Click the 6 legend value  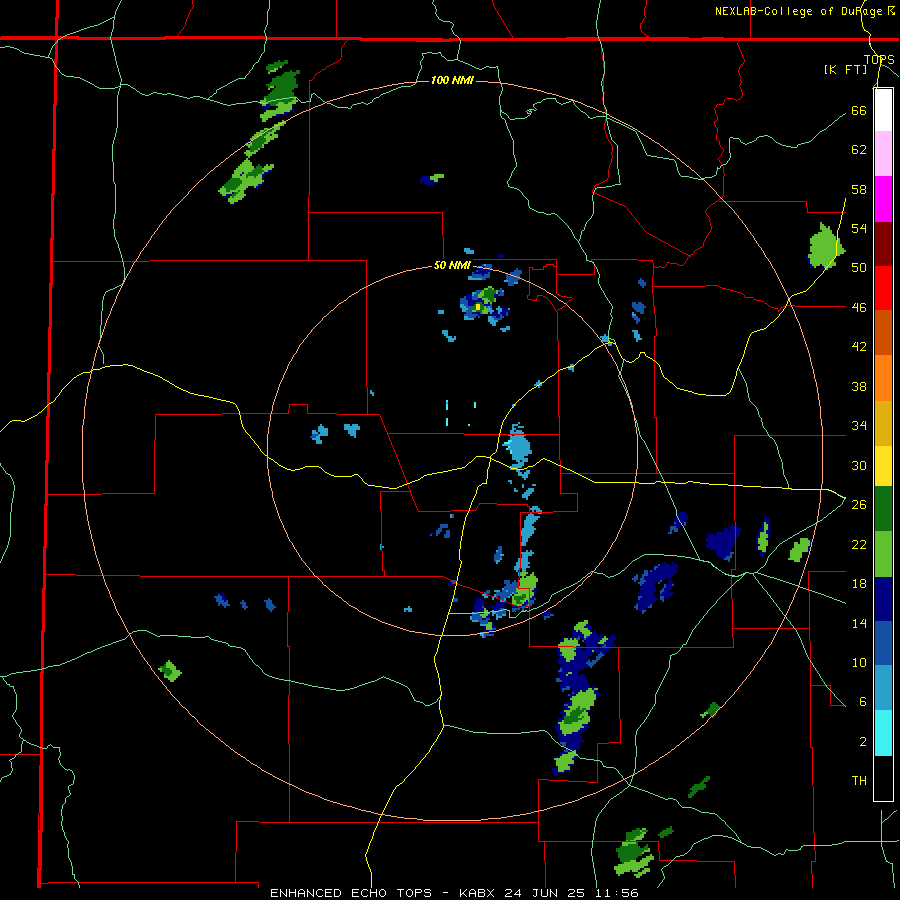coord(863,702)
